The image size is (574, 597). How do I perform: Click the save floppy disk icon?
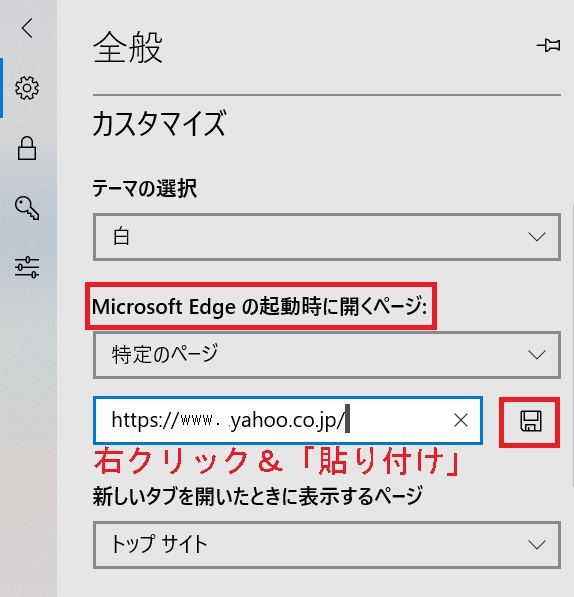[530, 421]
